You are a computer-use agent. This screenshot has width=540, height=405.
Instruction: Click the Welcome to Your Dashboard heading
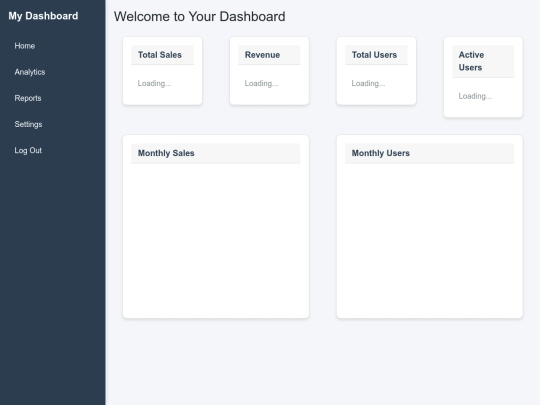pyautogui.click(x=199, y=17)
